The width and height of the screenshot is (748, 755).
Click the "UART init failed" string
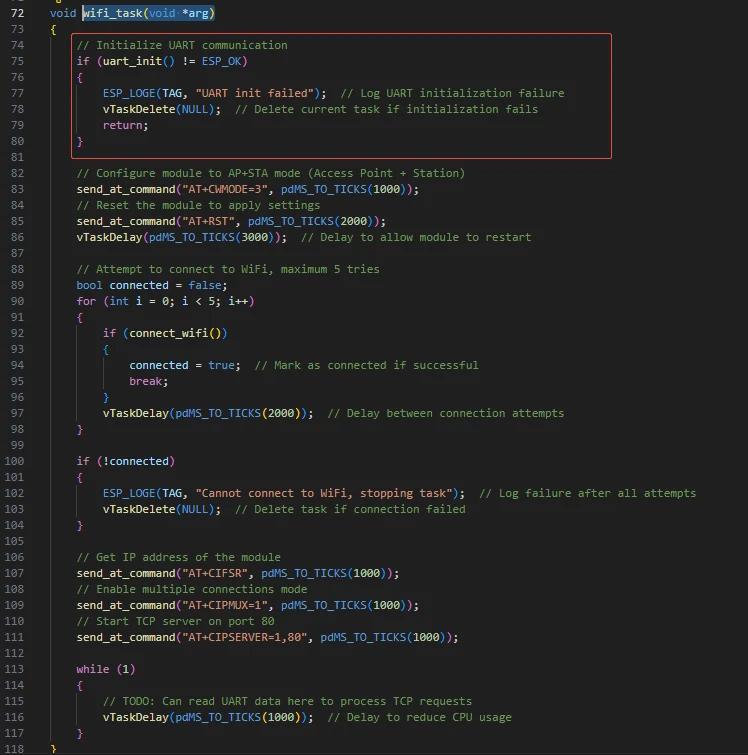point(260,93)
